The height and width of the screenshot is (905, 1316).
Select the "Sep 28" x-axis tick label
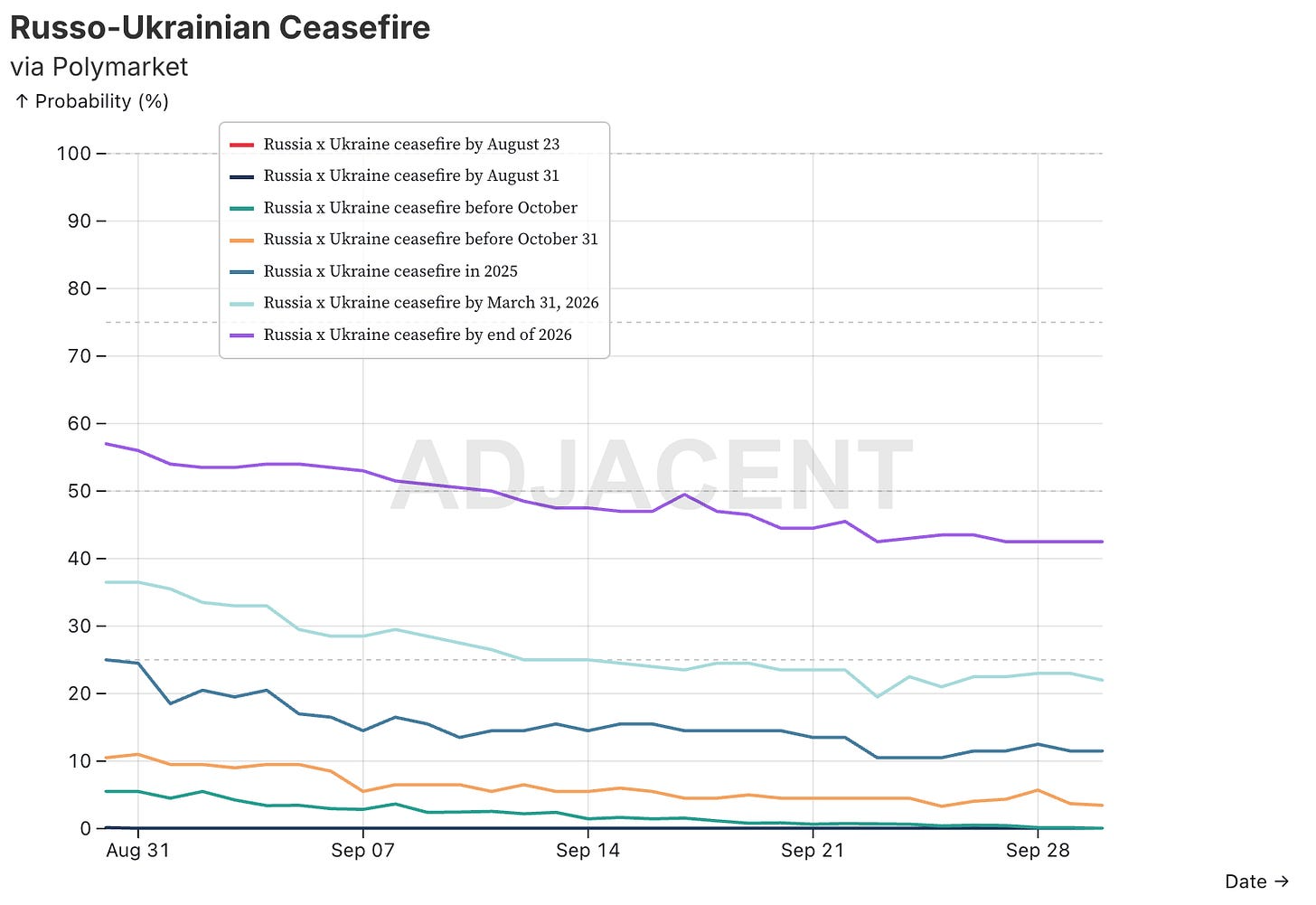[x=1038, y=851]
